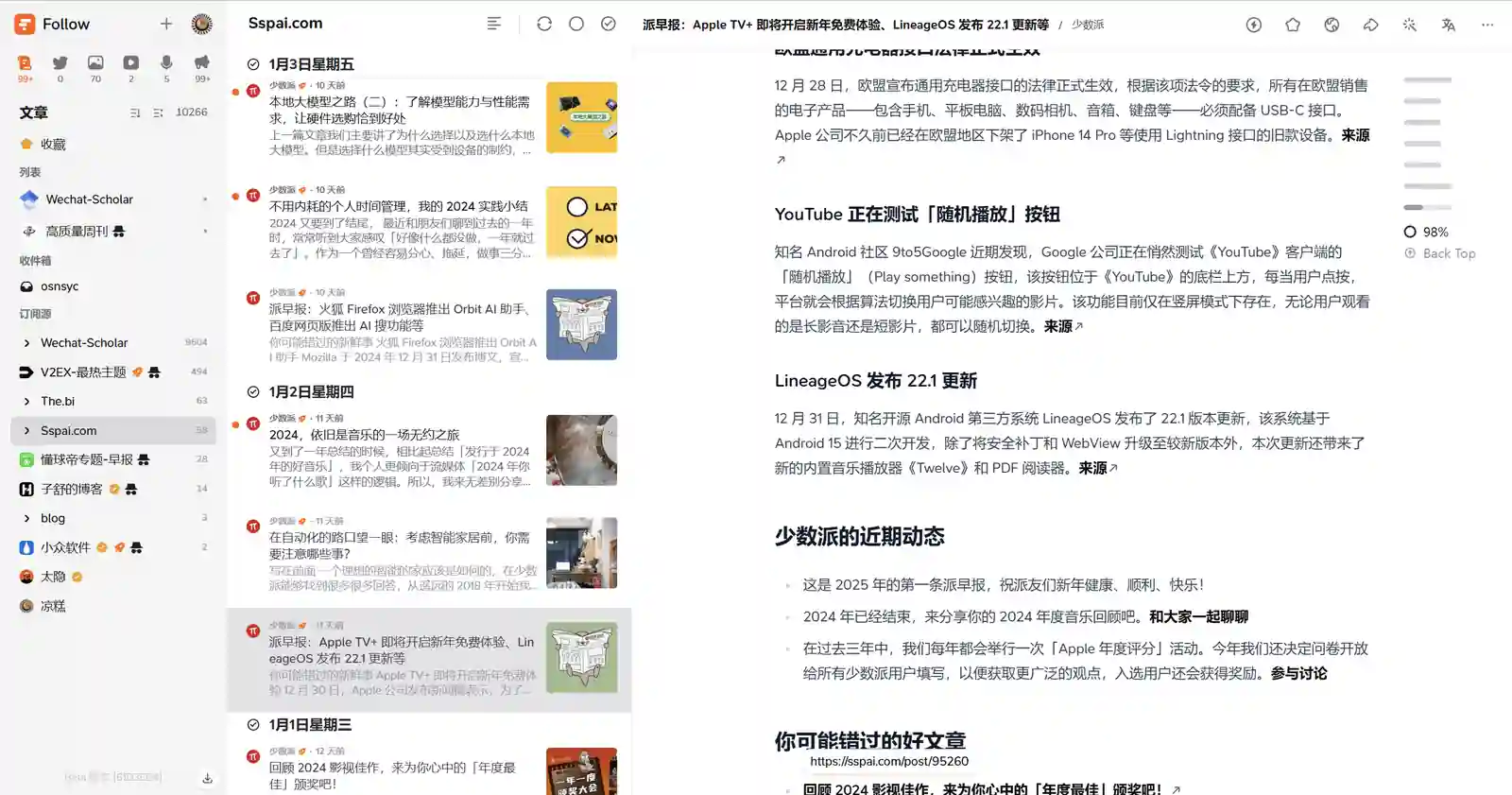Screen dimensions: 1512x795
Task: Star the current article
Action: [x=1293, y=25]
